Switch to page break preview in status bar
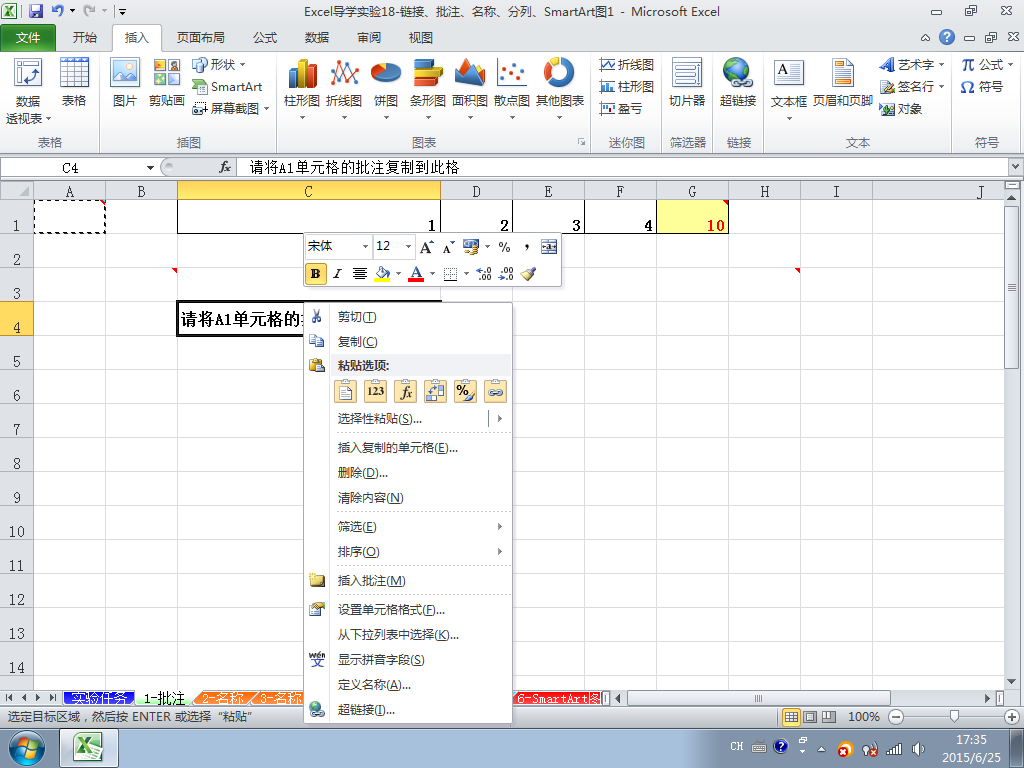This screenshot has width=1024, height=768. click(829, 716)
